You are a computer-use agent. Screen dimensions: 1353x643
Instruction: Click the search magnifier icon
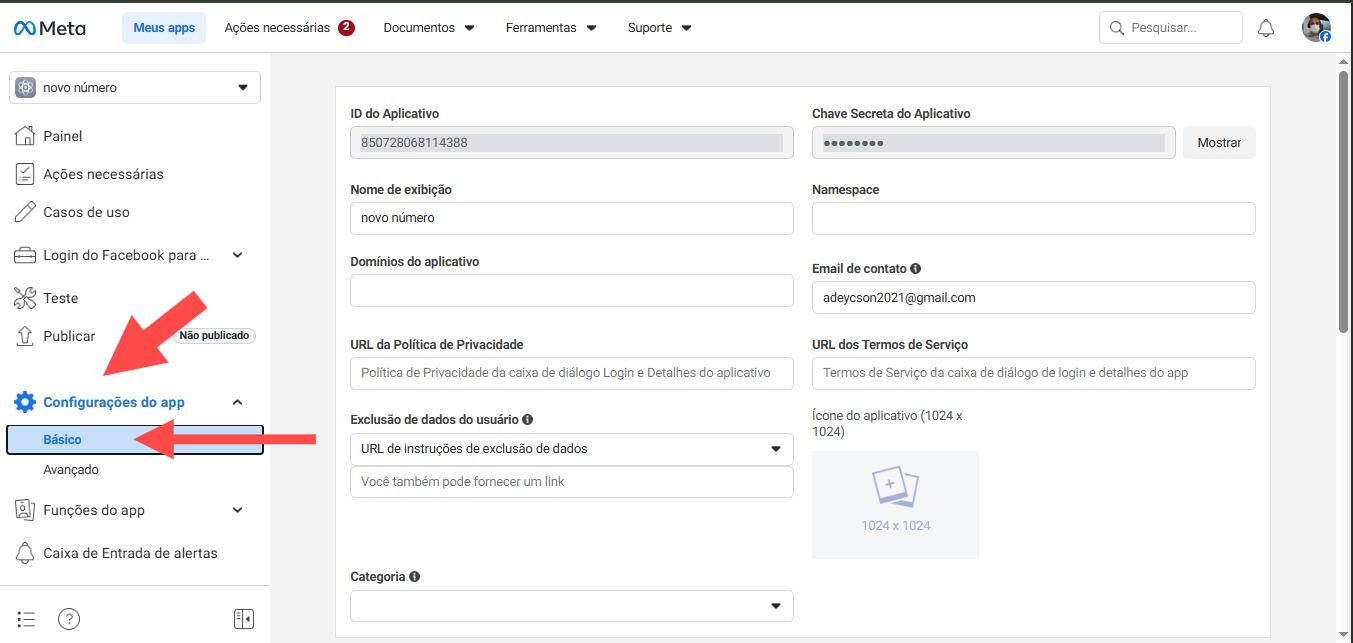[x=1116, y=28]
